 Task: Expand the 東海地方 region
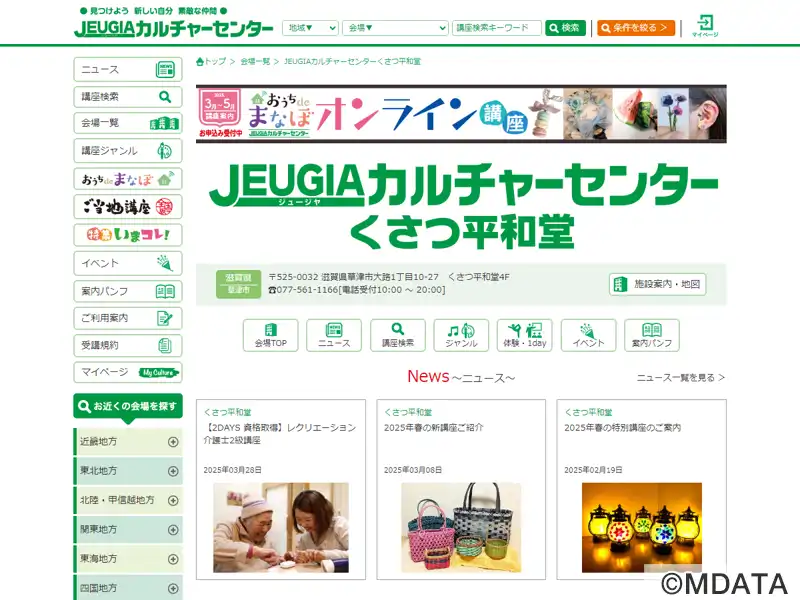[x=128, y=559]
